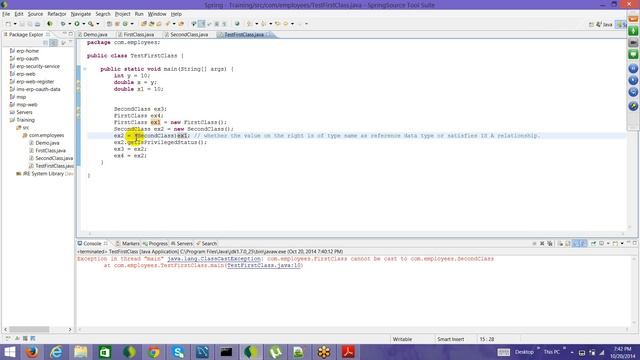Open the Project menu
The height and width of the screenshot is (360, 640).
click(x=122, y=14)
